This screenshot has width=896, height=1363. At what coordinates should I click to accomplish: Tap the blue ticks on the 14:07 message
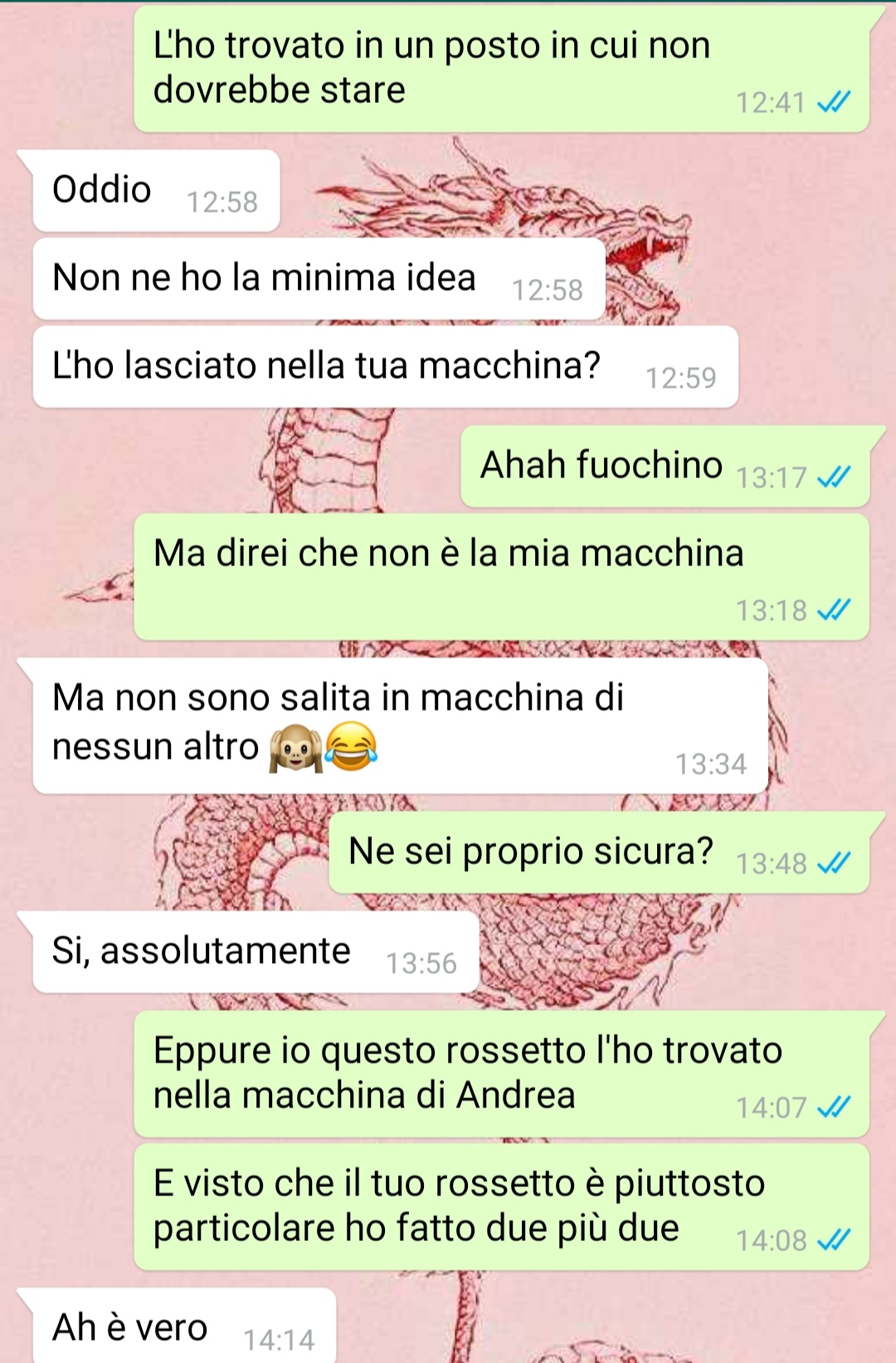pyautogui.click(x=834, y=1107)
